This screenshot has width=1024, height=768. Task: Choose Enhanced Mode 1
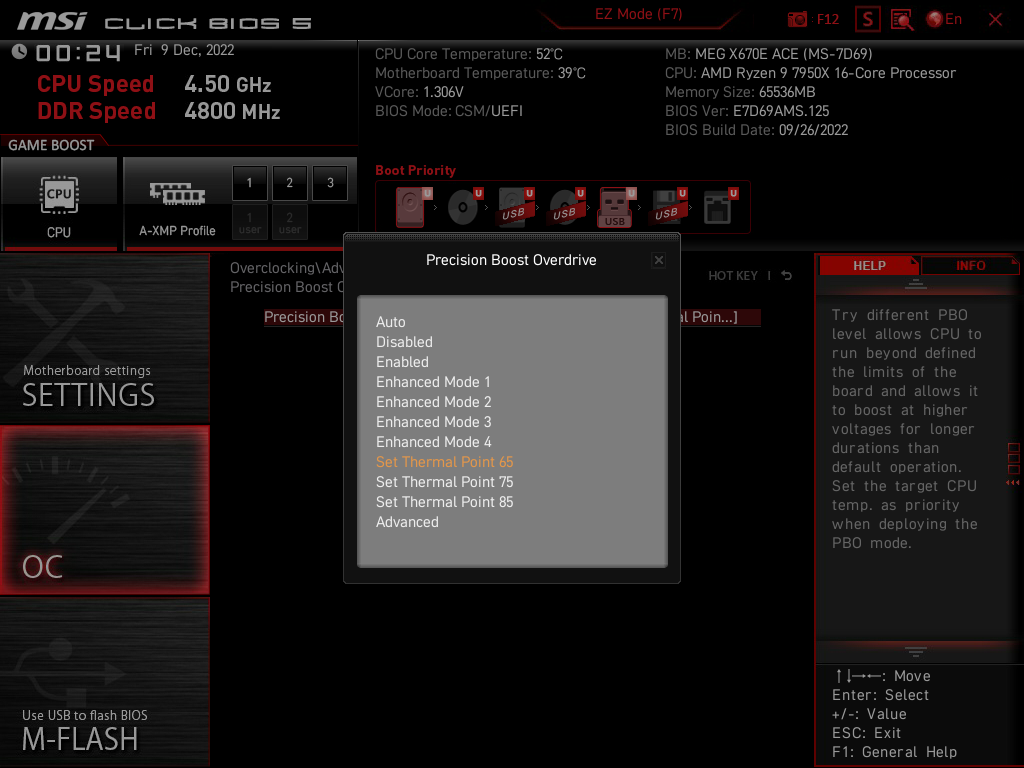pos(433,382)
